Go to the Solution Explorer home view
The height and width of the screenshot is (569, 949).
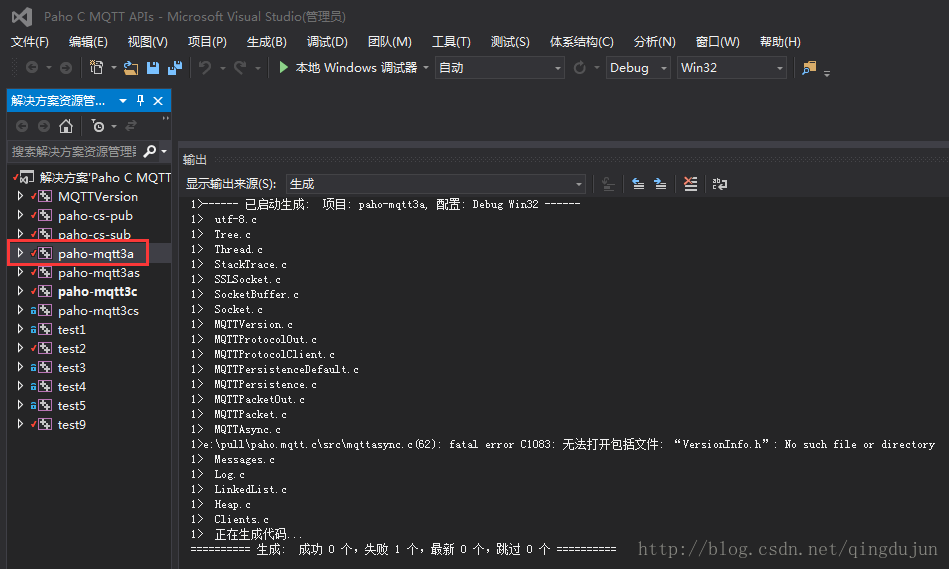pos(65,126)
